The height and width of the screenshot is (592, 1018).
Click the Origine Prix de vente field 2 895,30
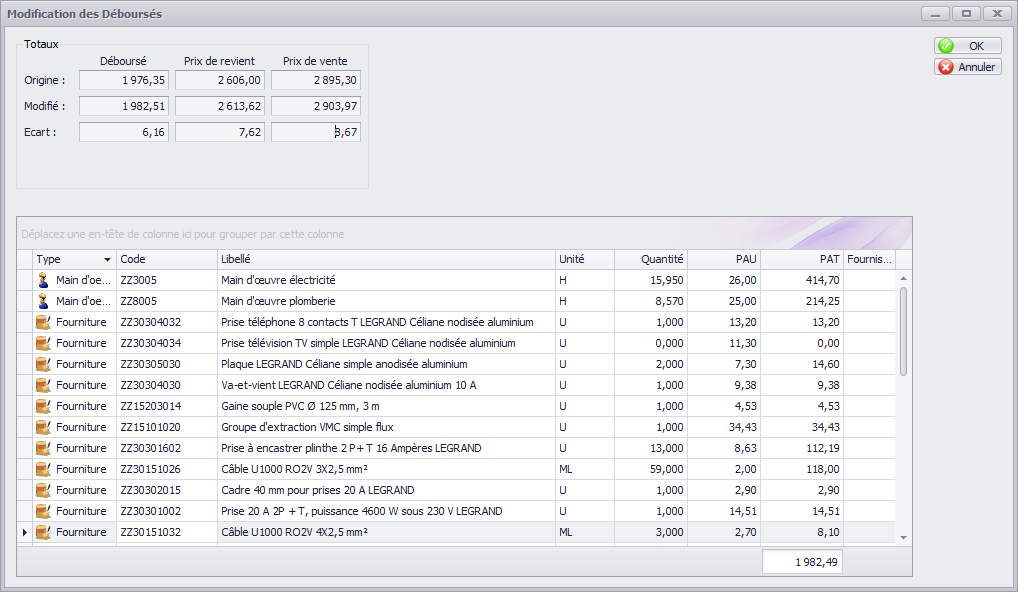click(316, 80)
